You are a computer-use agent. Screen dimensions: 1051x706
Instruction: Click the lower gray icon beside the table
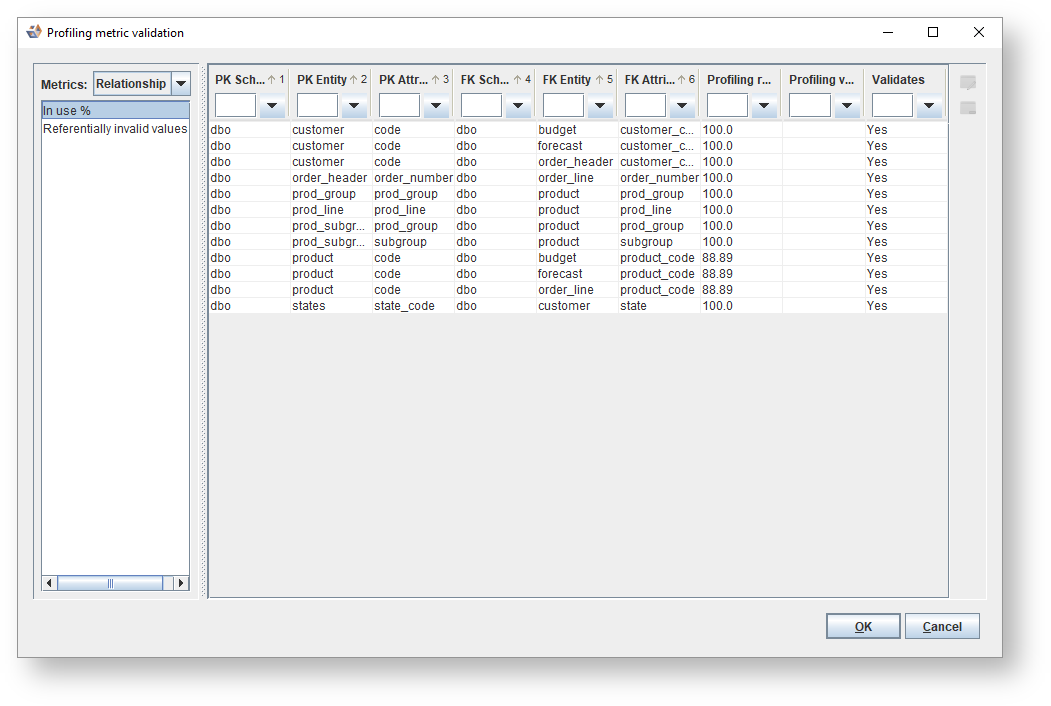click(x=968, y=108)
